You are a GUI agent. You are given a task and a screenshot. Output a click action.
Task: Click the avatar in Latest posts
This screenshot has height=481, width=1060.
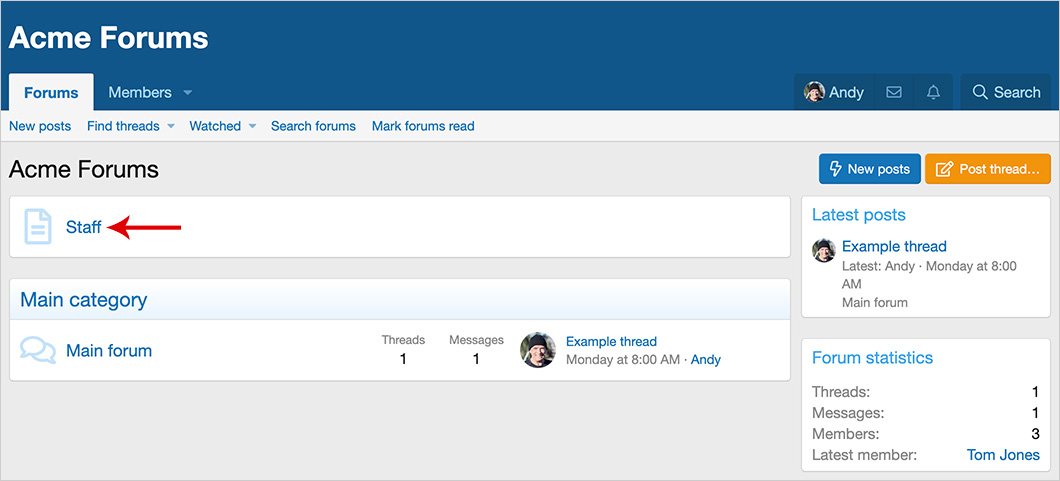(x=823, y=251)
